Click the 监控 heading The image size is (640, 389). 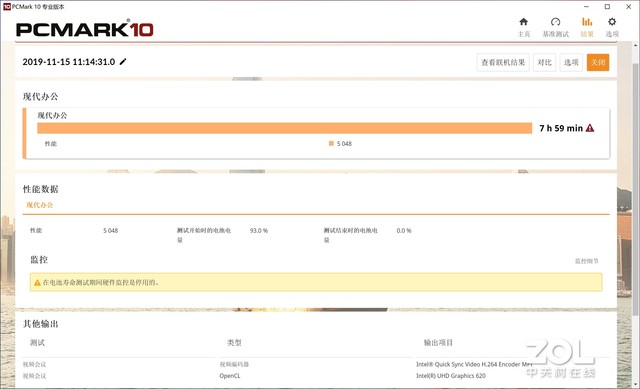(39, 260)
